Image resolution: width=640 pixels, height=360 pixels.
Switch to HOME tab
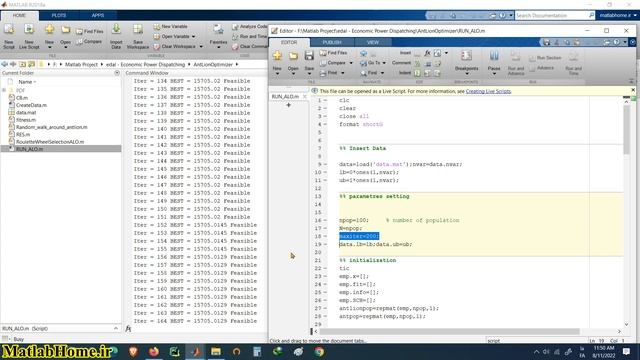19,16
